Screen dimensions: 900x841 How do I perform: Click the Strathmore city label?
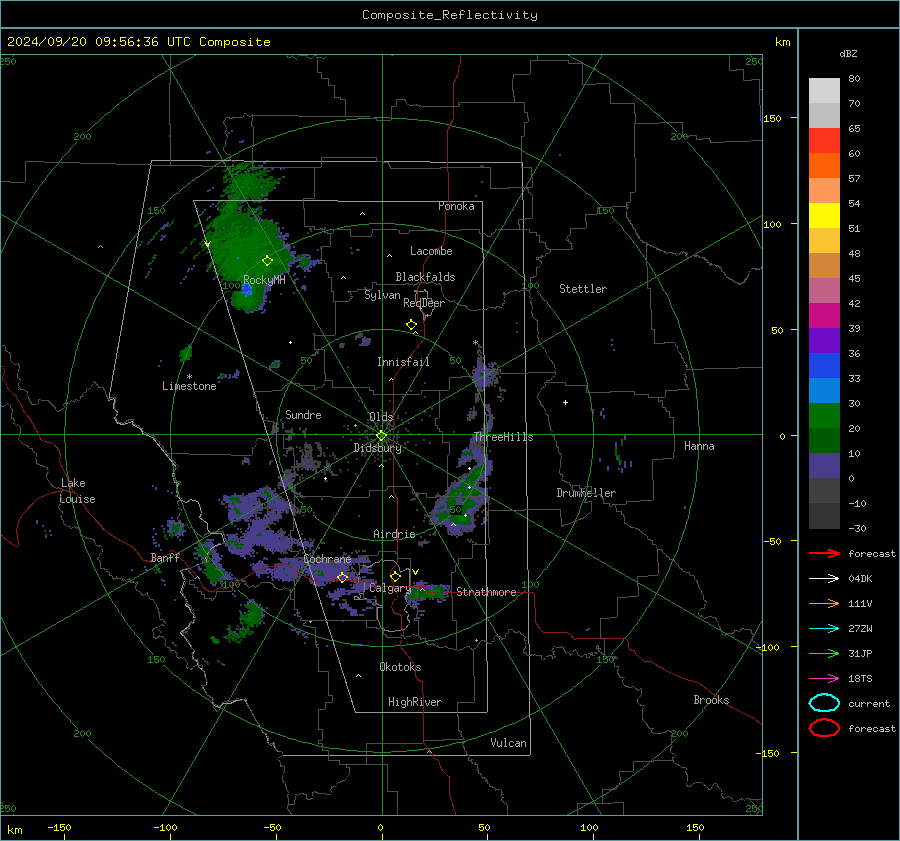(486, 592)
